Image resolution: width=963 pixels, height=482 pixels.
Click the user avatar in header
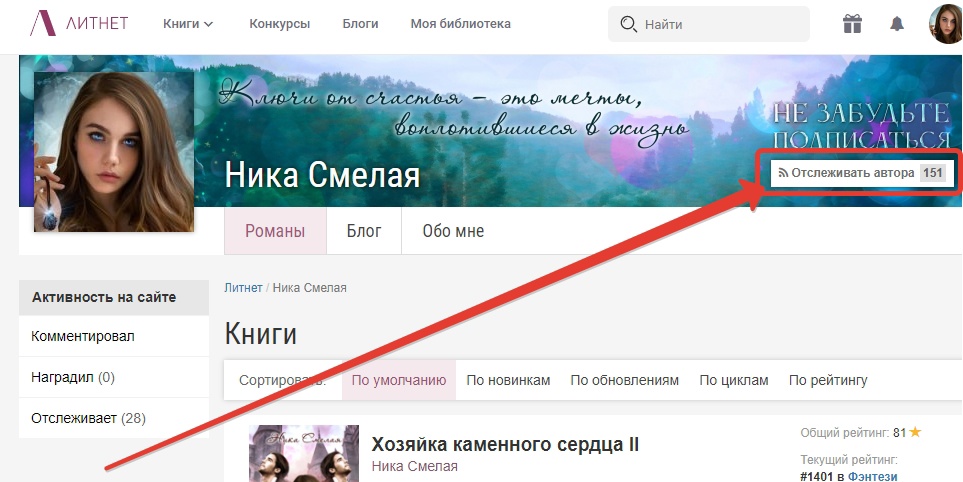click(945, 24)
